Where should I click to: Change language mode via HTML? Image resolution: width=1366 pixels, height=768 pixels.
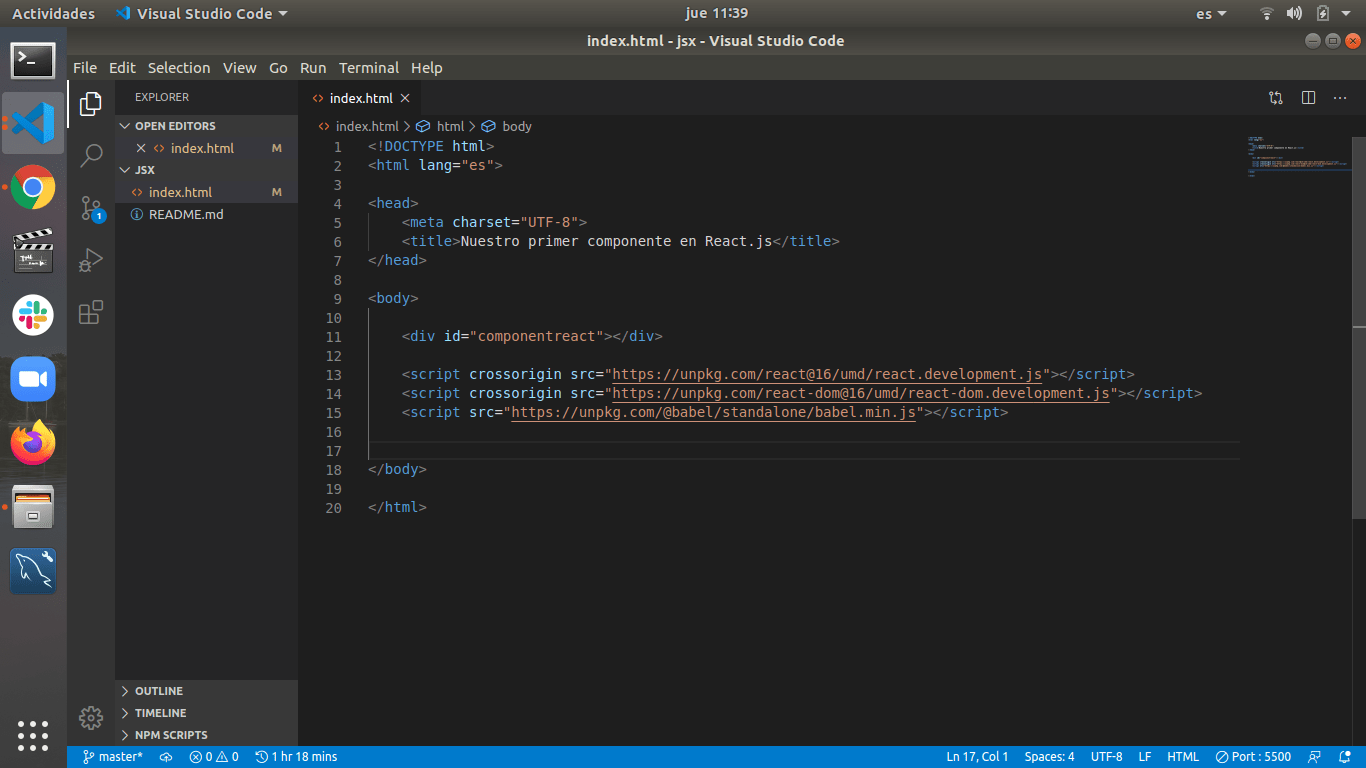tap(1183, 757)
